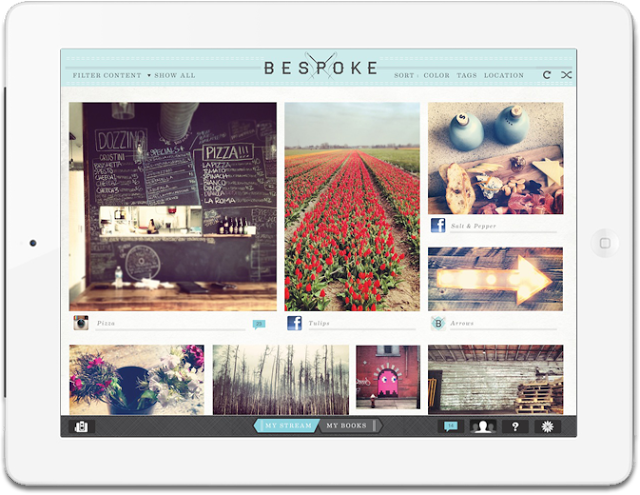Open the comments bubble in the bottom bar
Image resolution: width=640 pixels, height=495 pixels.
click(451, 426)
